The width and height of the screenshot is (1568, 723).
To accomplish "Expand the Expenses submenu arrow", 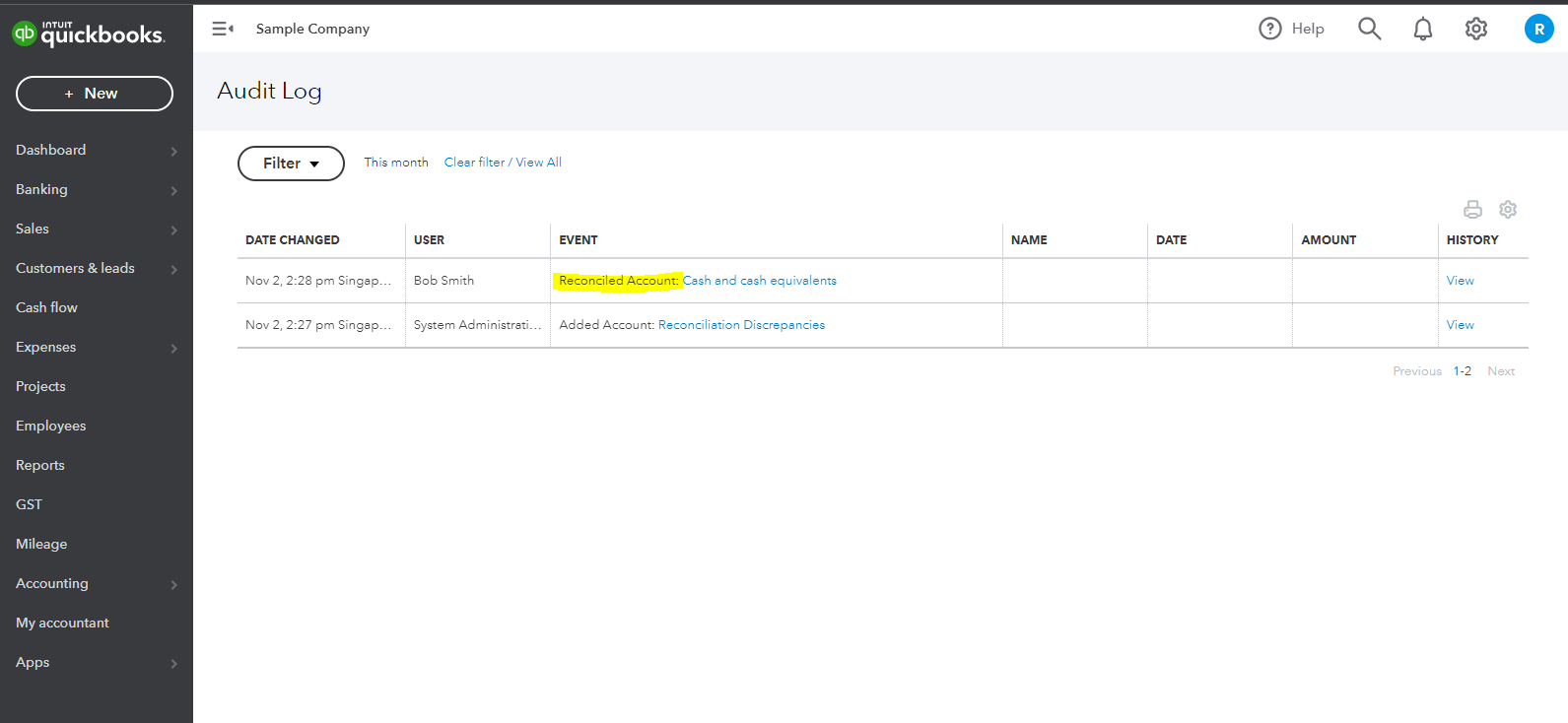I will (x=174, y=348).
